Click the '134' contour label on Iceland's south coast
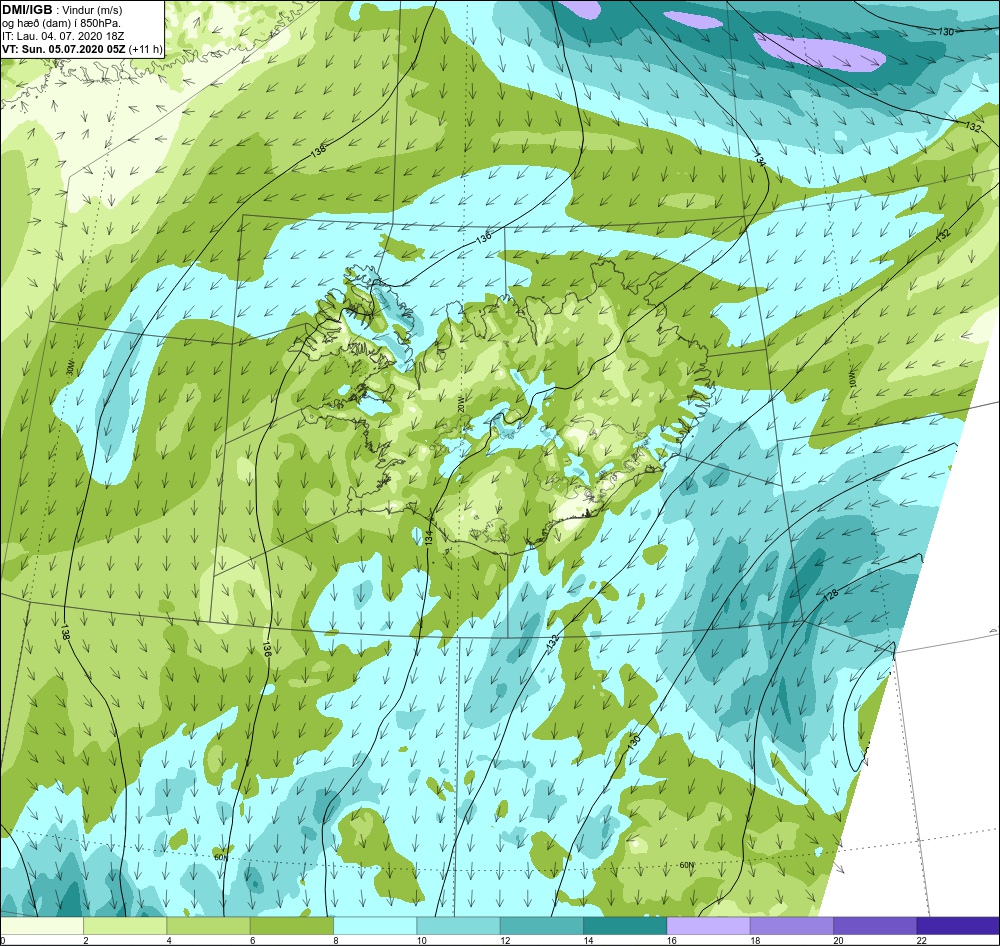Viewport: 1000px width, 946px height. pyautogui.click(x=429, y=537)
